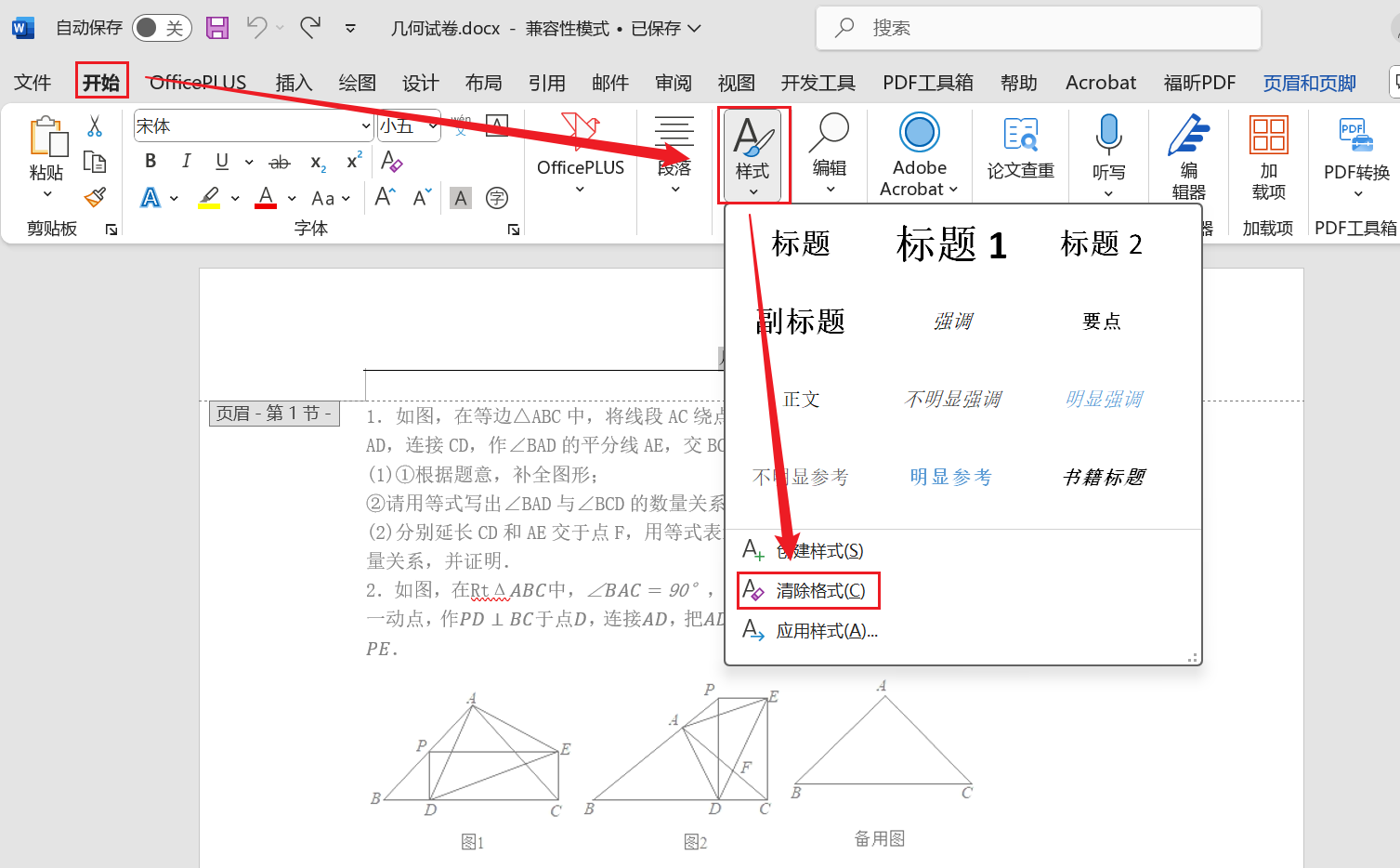Apply strikethrough formatting

279,163
